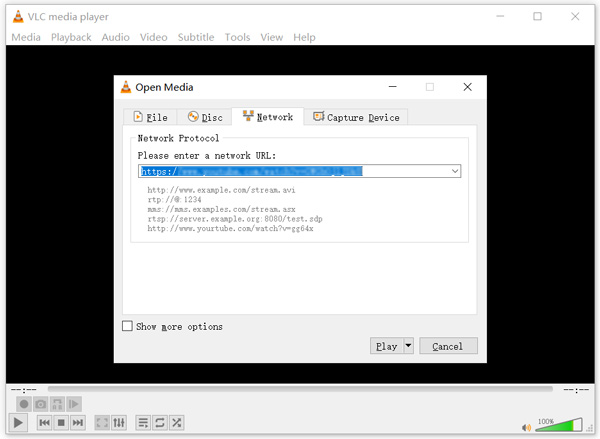Select the Network tab
The height and width of the screenshot is (439, 600).
click(x=268, y=116)
